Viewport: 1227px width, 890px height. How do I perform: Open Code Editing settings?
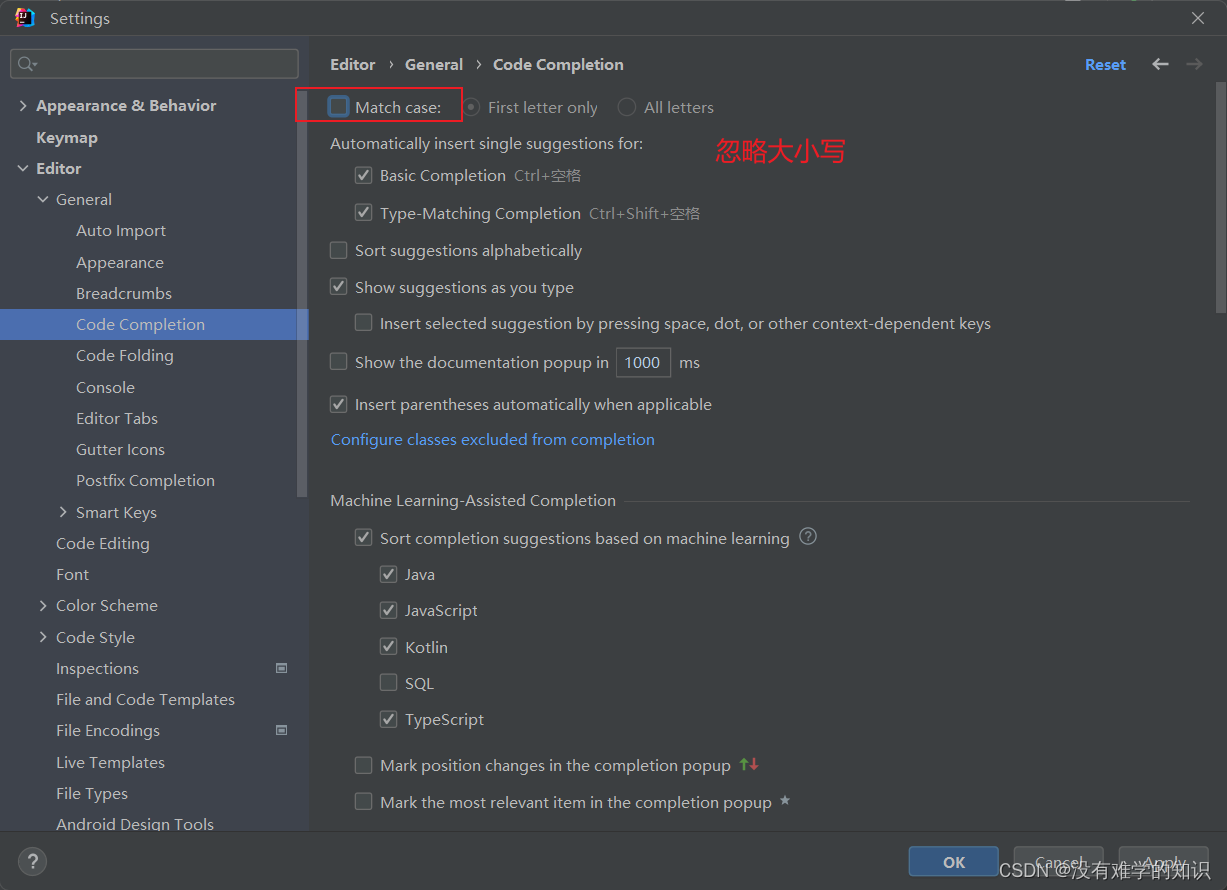click(x=103, y=543)
